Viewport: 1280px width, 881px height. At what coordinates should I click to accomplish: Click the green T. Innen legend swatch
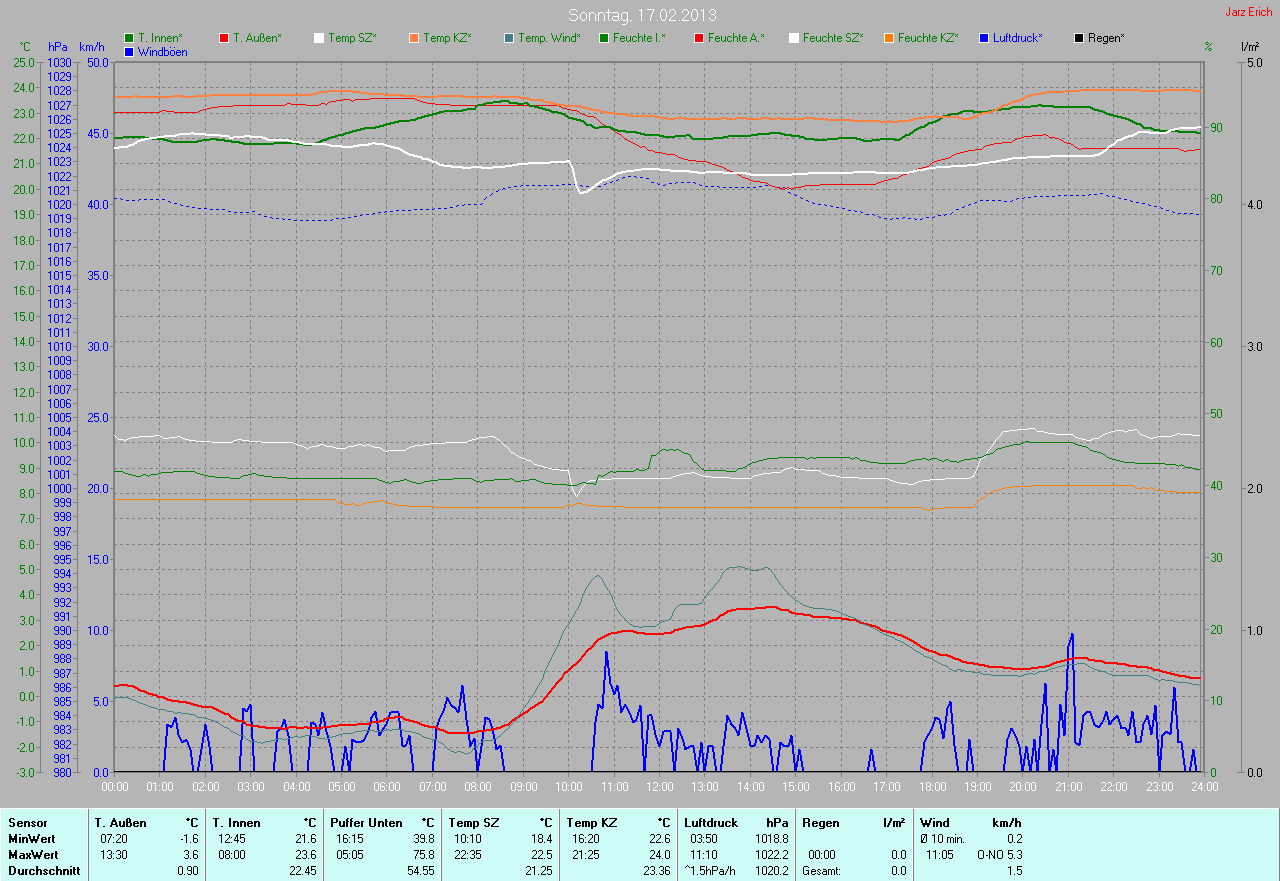tap(129, 38)
